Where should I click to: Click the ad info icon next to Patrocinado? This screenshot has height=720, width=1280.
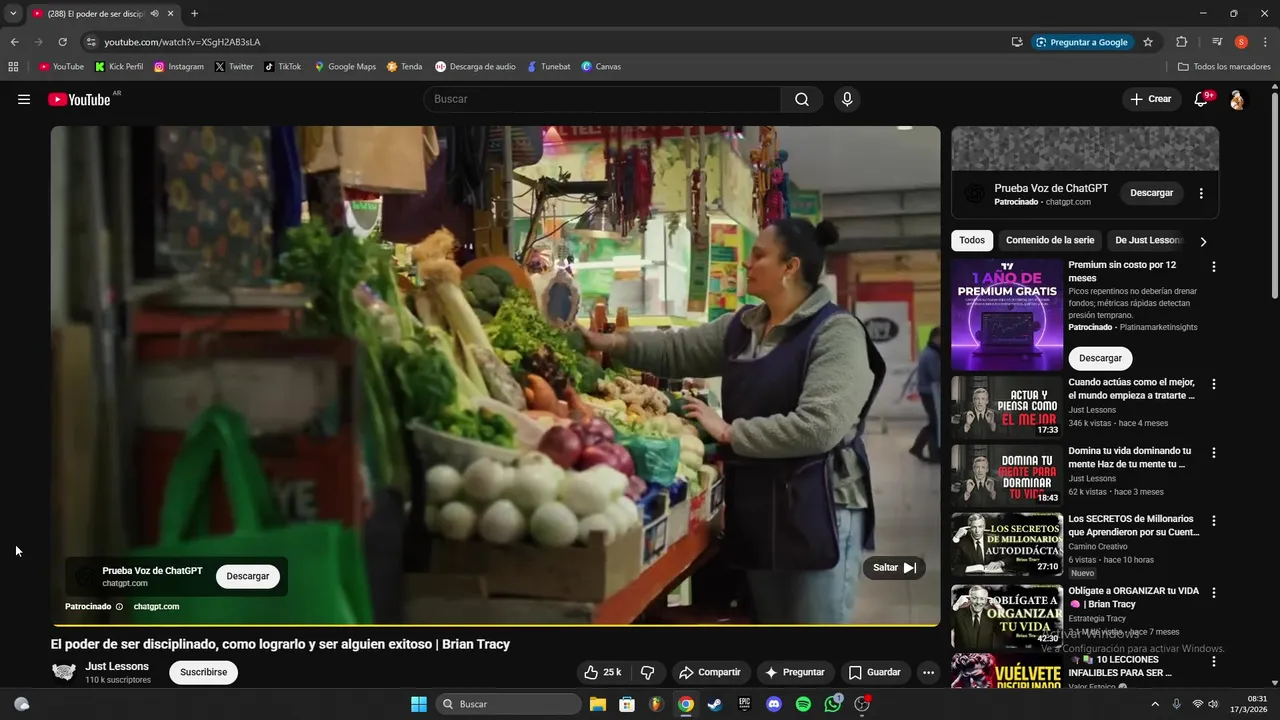coord(119,606)
